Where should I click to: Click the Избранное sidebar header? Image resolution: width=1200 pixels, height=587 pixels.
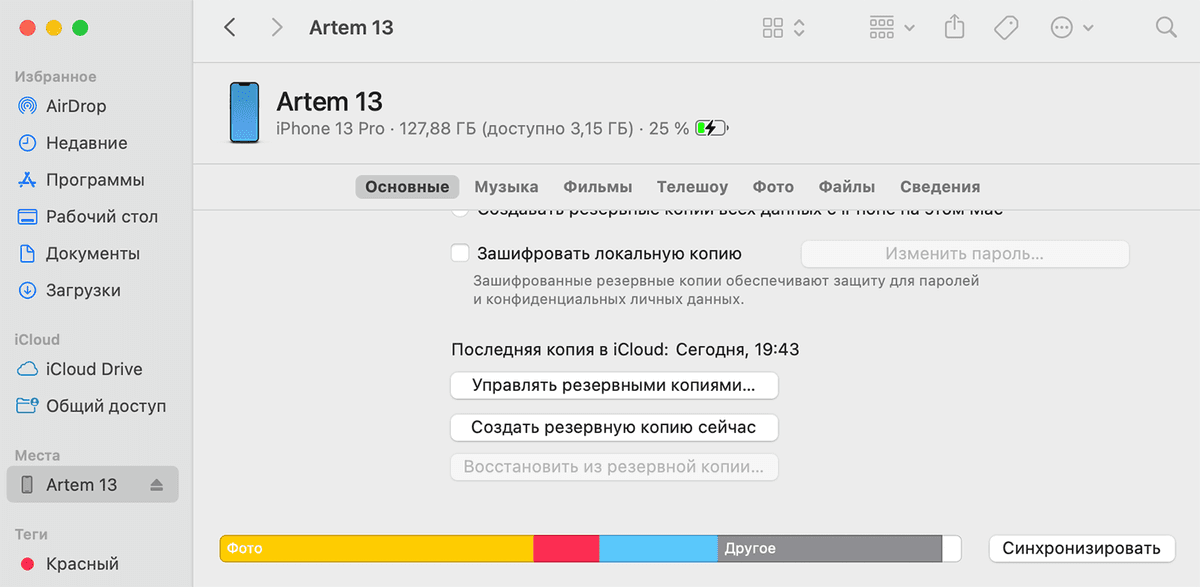56,77
